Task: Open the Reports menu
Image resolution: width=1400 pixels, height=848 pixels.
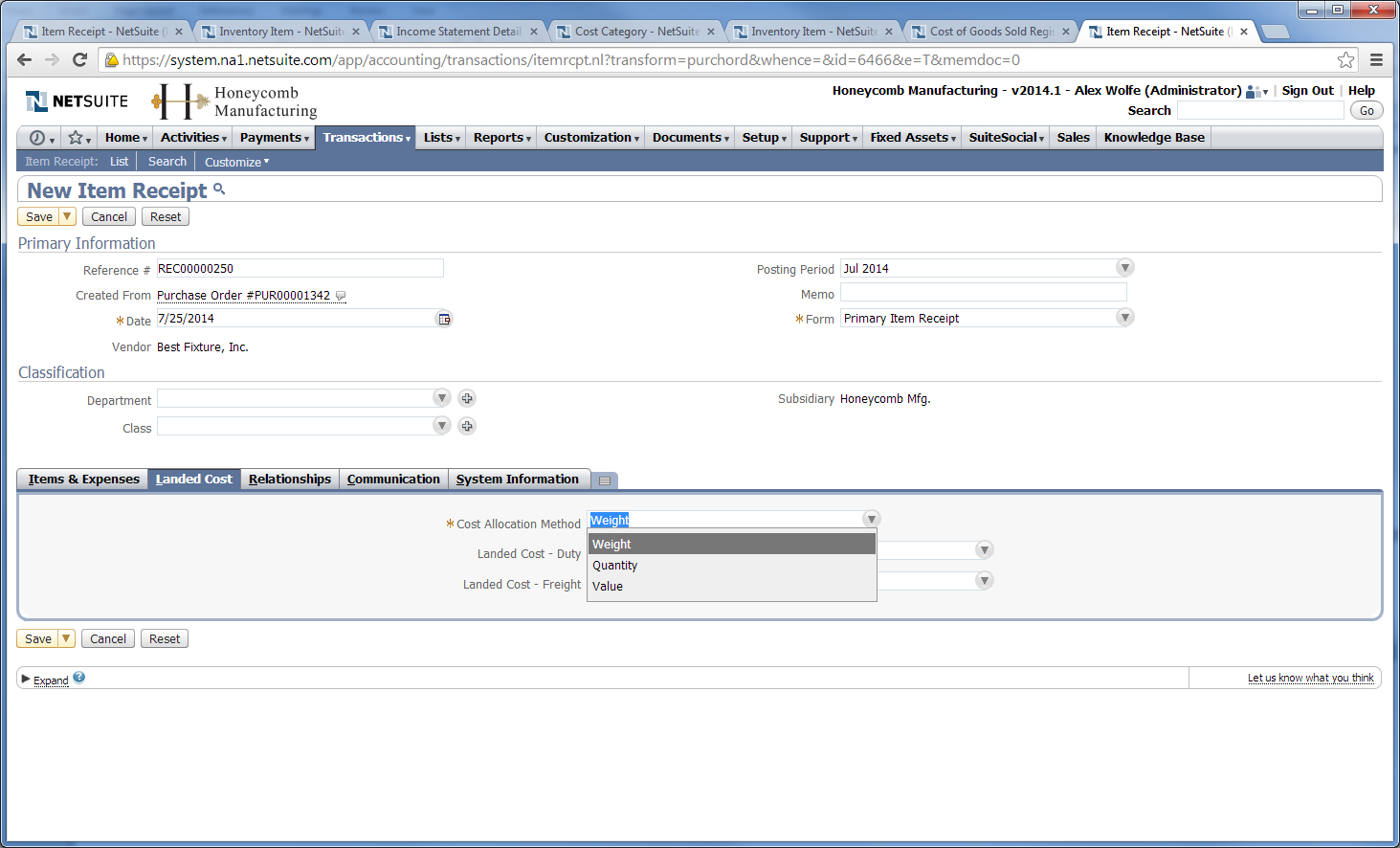Action: pyautogui.click(x=502, y=138)
